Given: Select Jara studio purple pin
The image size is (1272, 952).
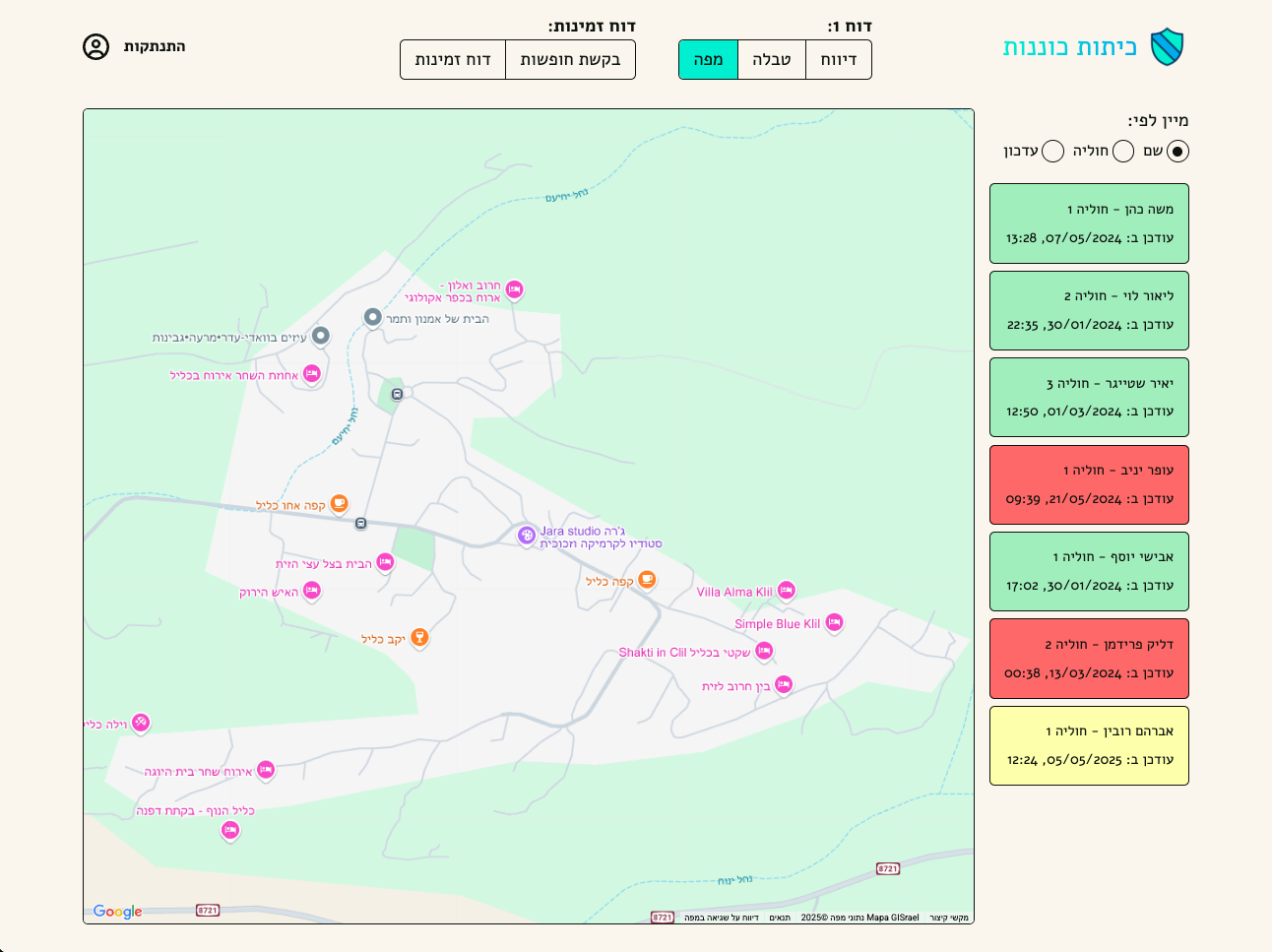Looking at the screenshot, I should tap(527, 536).
